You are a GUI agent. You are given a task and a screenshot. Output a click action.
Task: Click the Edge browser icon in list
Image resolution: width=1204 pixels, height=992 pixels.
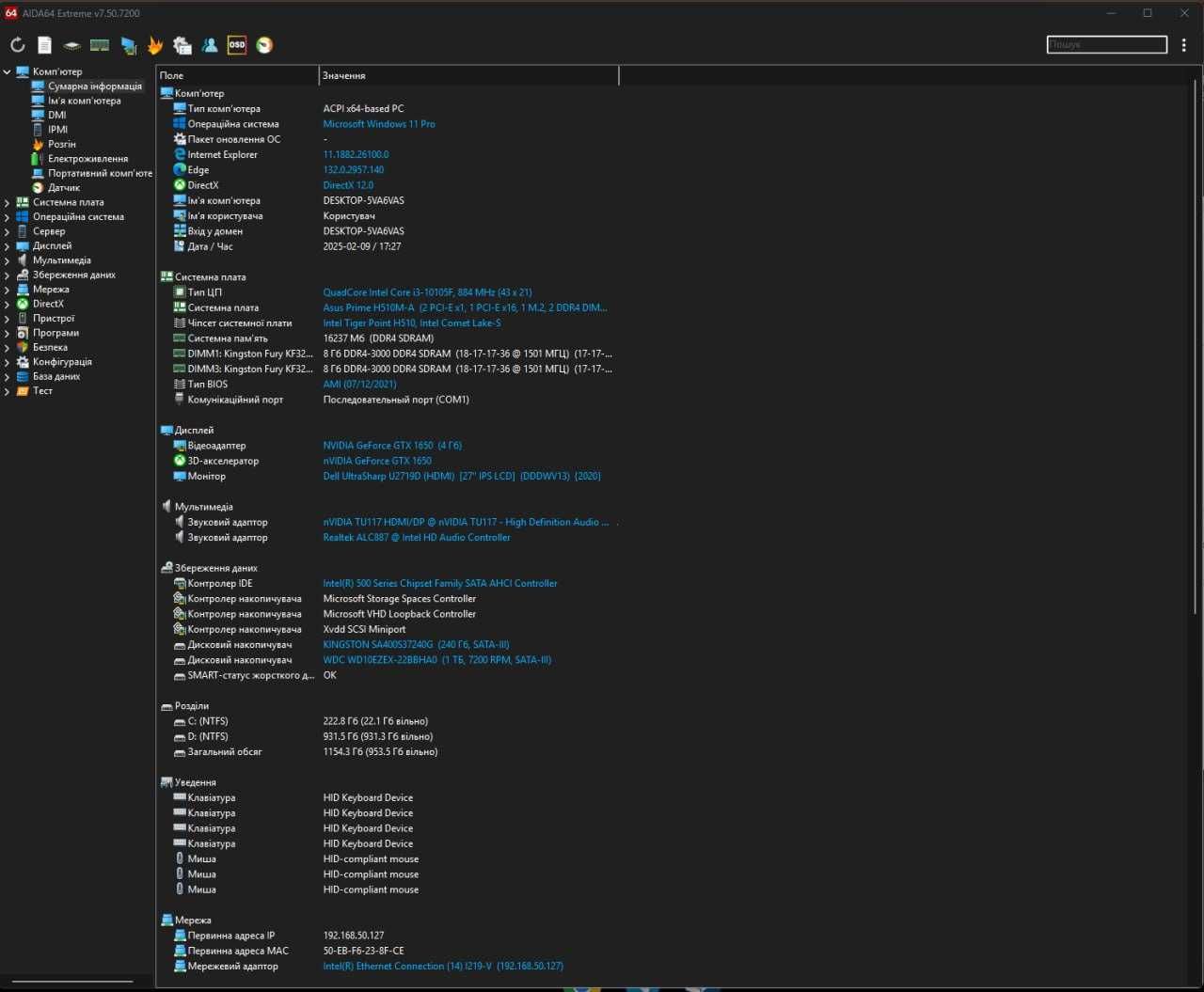coord(180,170)
